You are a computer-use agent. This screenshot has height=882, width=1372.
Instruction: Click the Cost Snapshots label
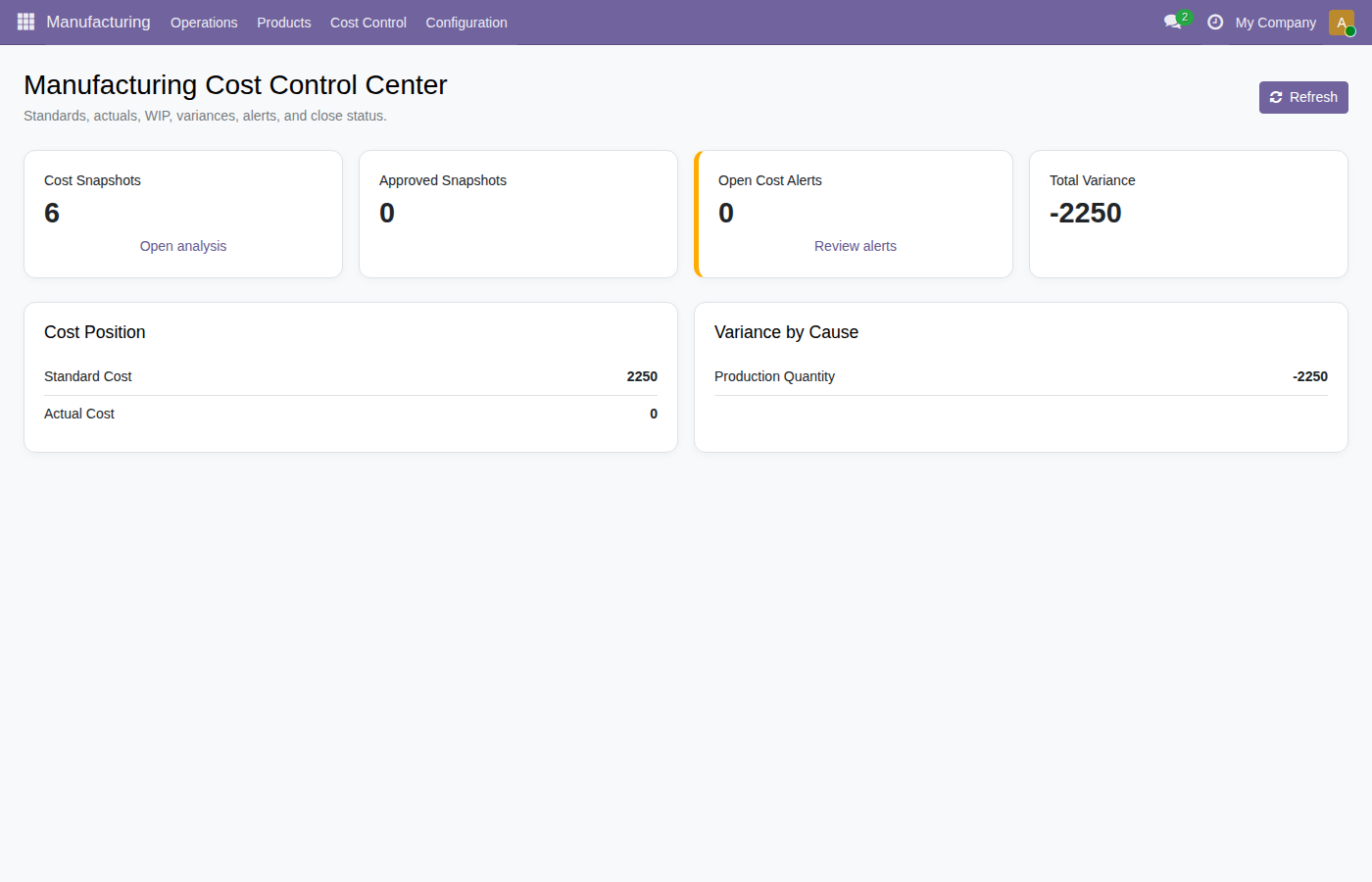(92, 180)
